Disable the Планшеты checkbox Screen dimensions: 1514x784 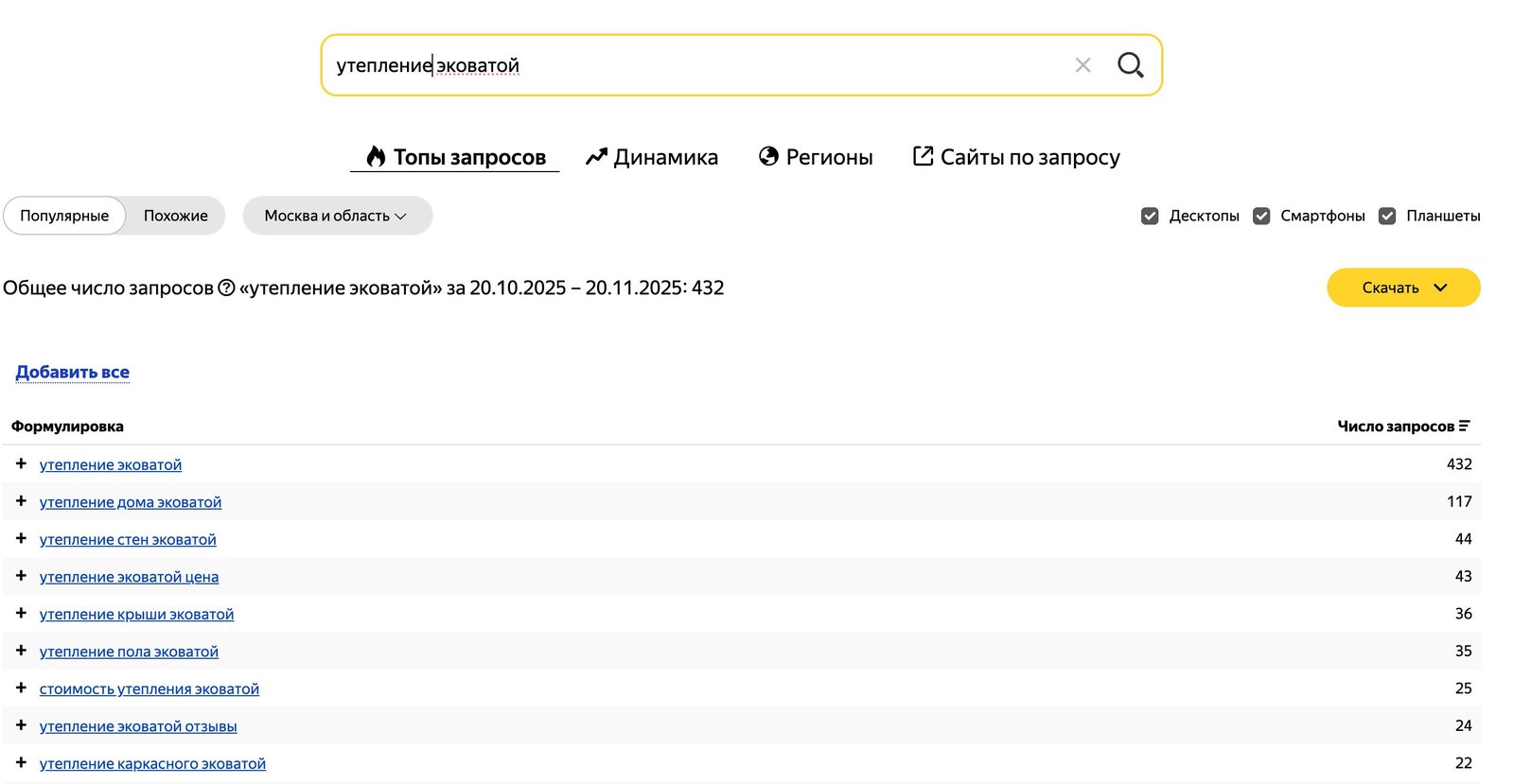(1387, 217)
